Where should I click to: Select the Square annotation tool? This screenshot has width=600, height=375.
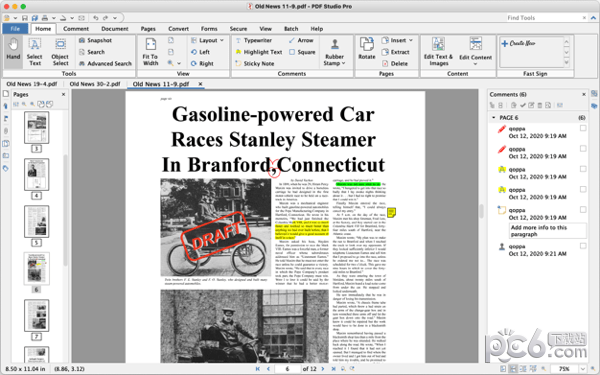tap(302, 52)
